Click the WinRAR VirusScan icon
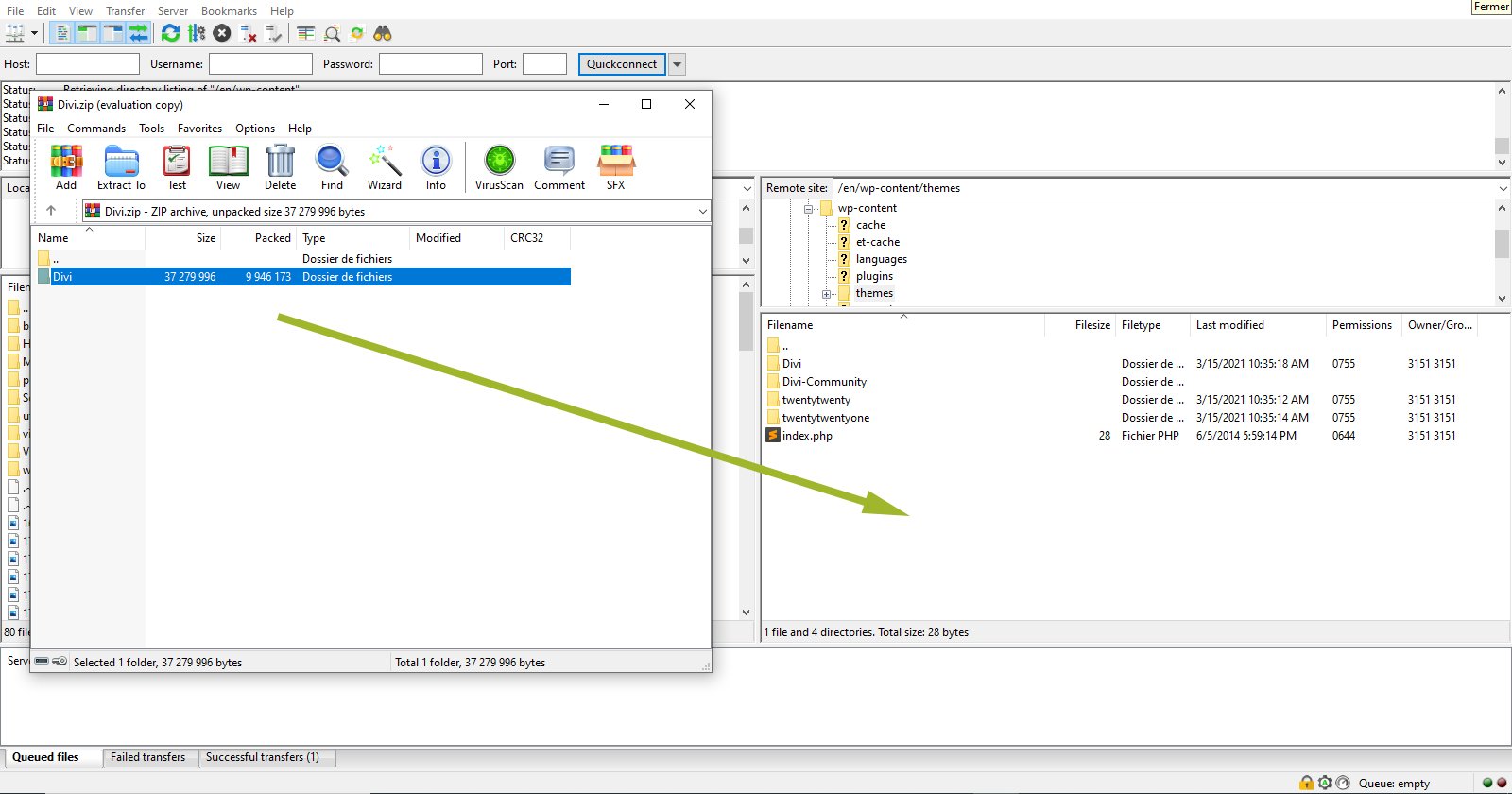The height and width of the screenshot is (794, 1512). 499,167
